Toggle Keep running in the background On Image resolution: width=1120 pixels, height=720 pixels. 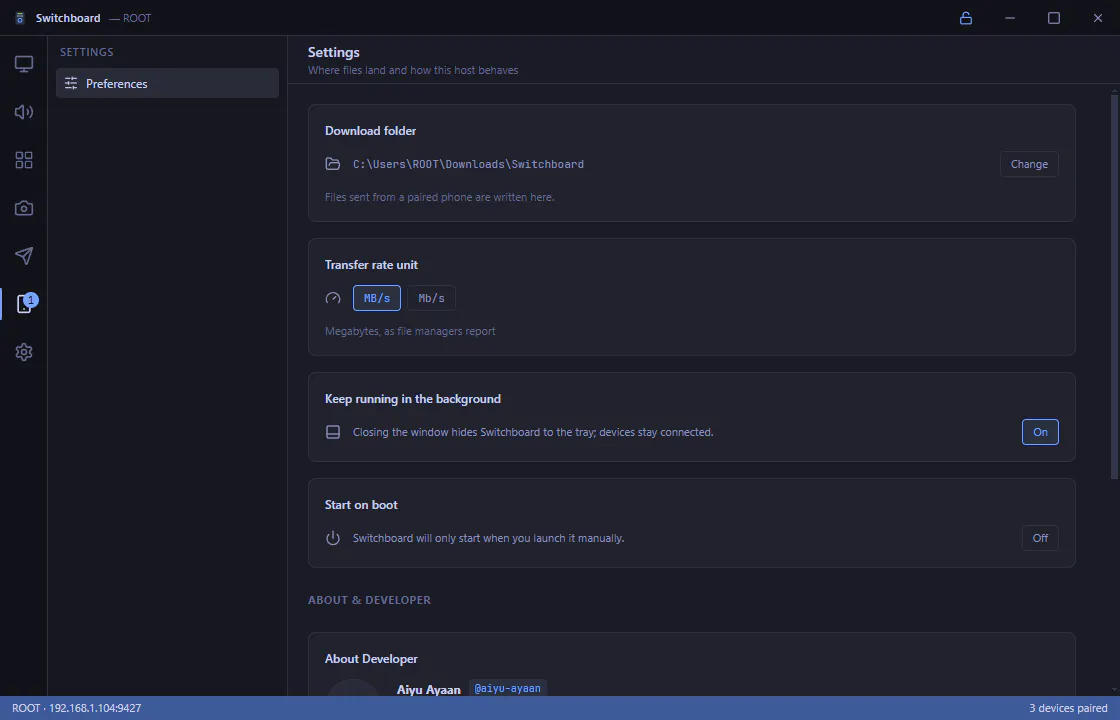1040,432
